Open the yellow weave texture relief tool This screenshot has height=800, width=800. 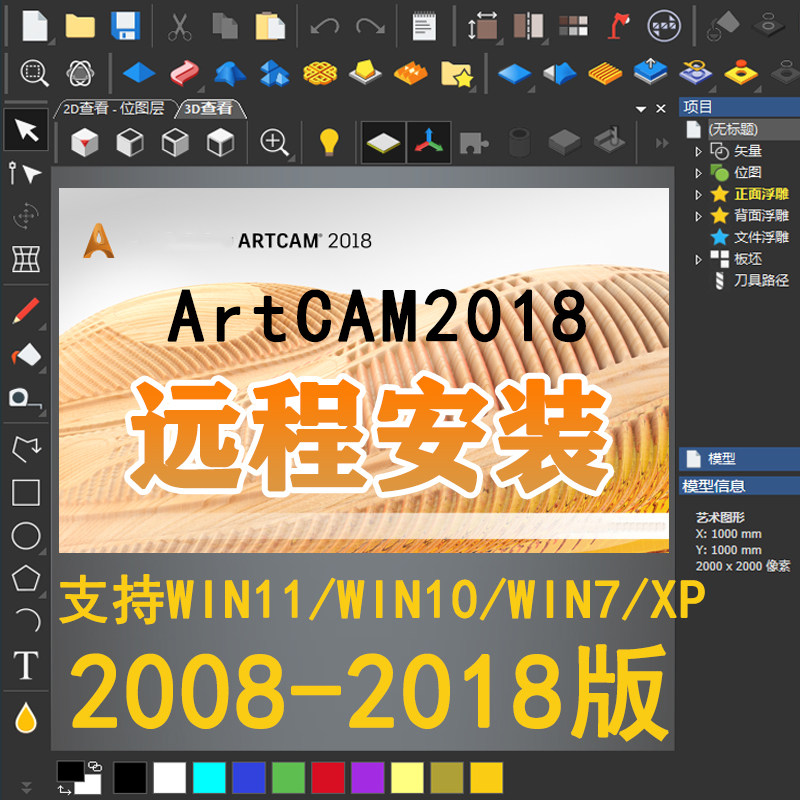point(320,73)
